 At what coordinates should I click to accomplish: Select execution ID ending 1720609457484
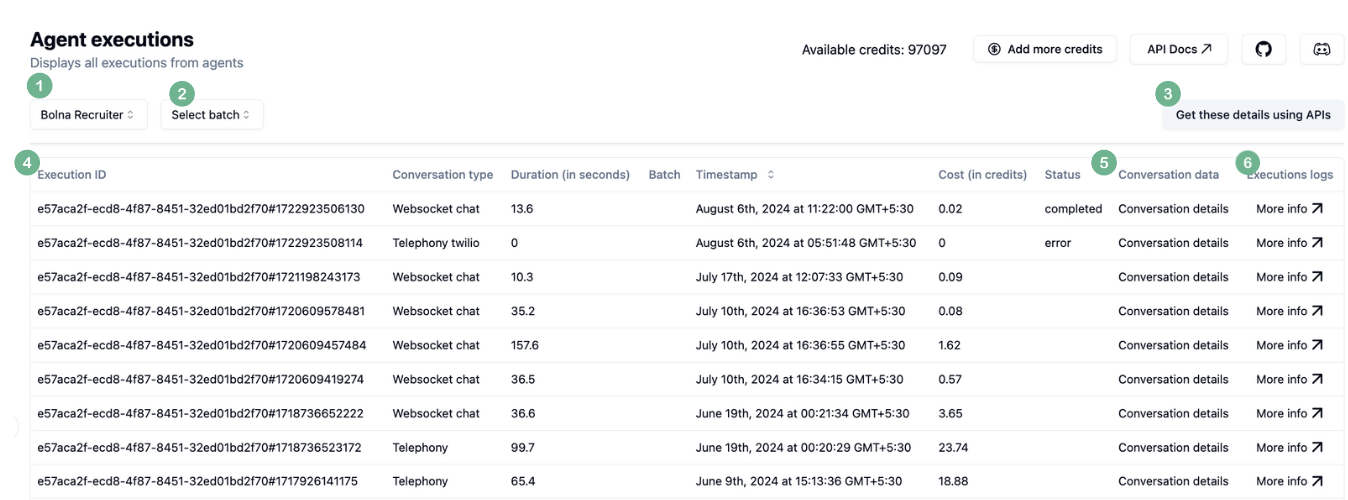point(202,345)
